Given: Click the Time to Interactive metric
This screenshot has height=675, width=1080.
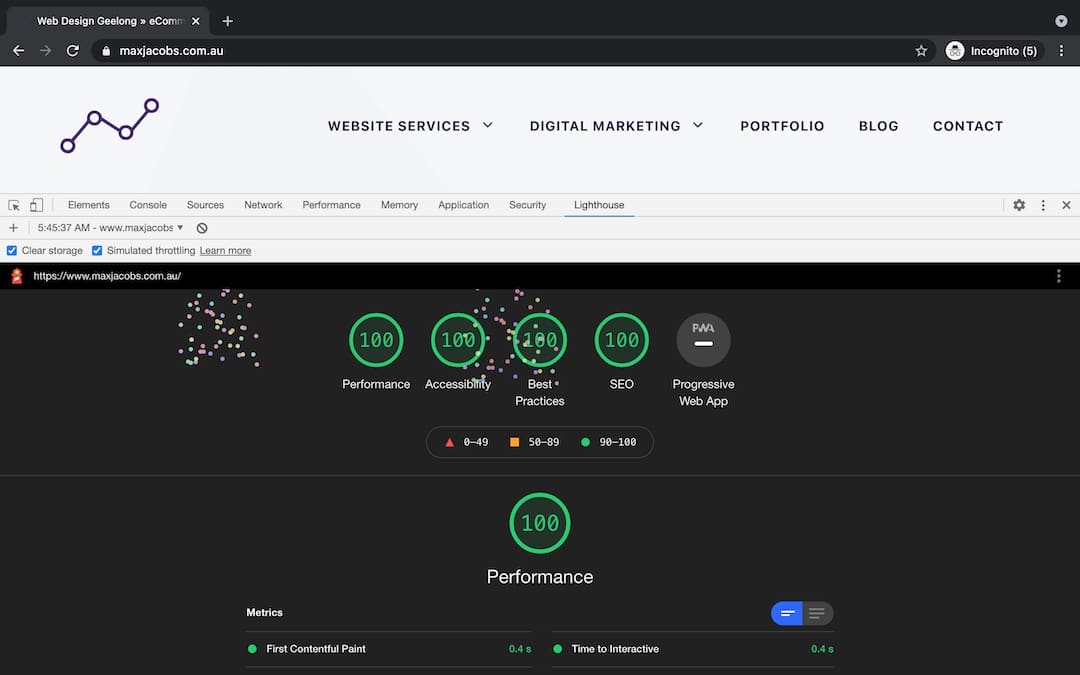Looking at the screenshot, I should pos(692,649).
